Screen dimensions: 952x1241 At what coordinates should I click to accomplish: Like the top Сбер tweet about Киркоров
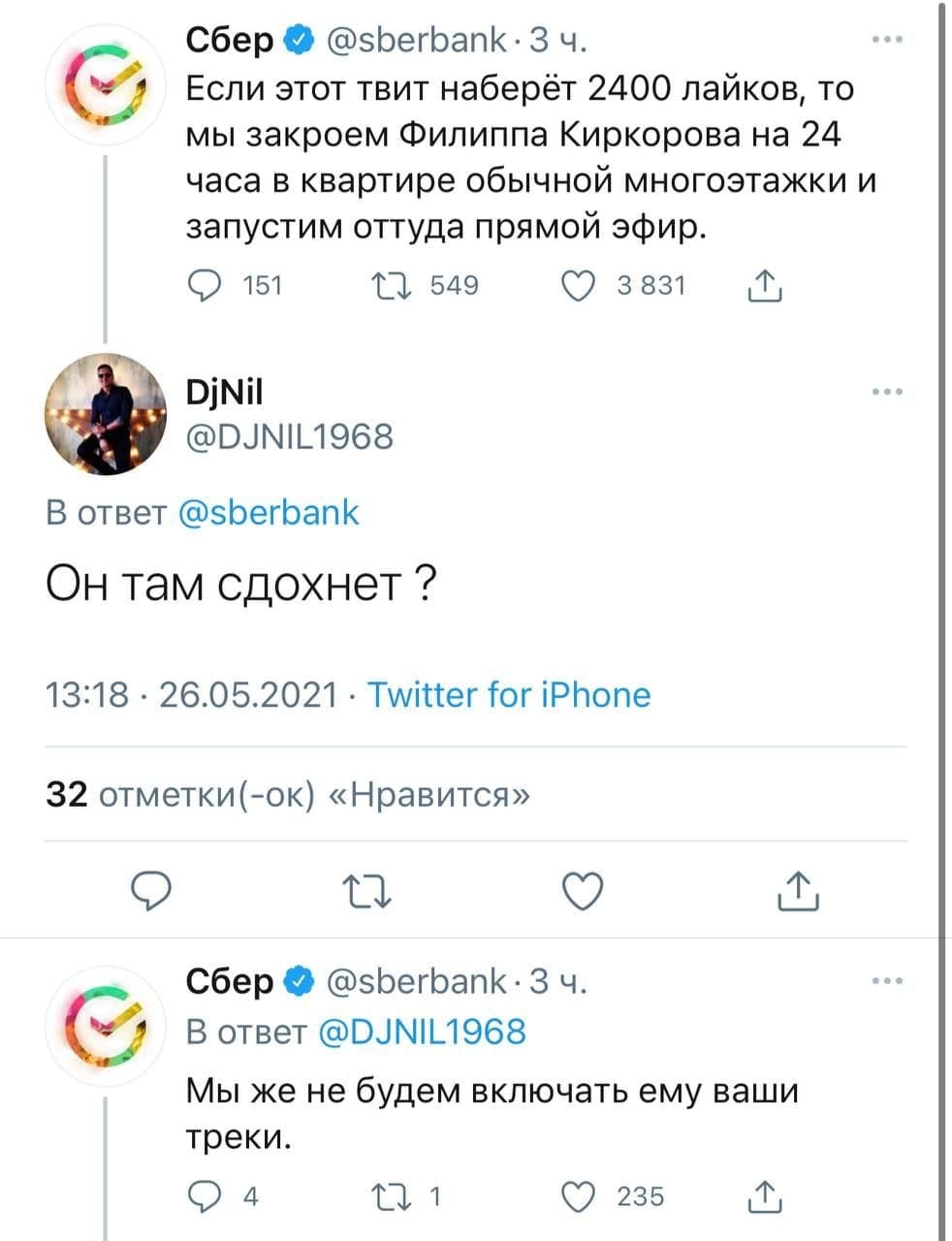click(x=579, y=286)
